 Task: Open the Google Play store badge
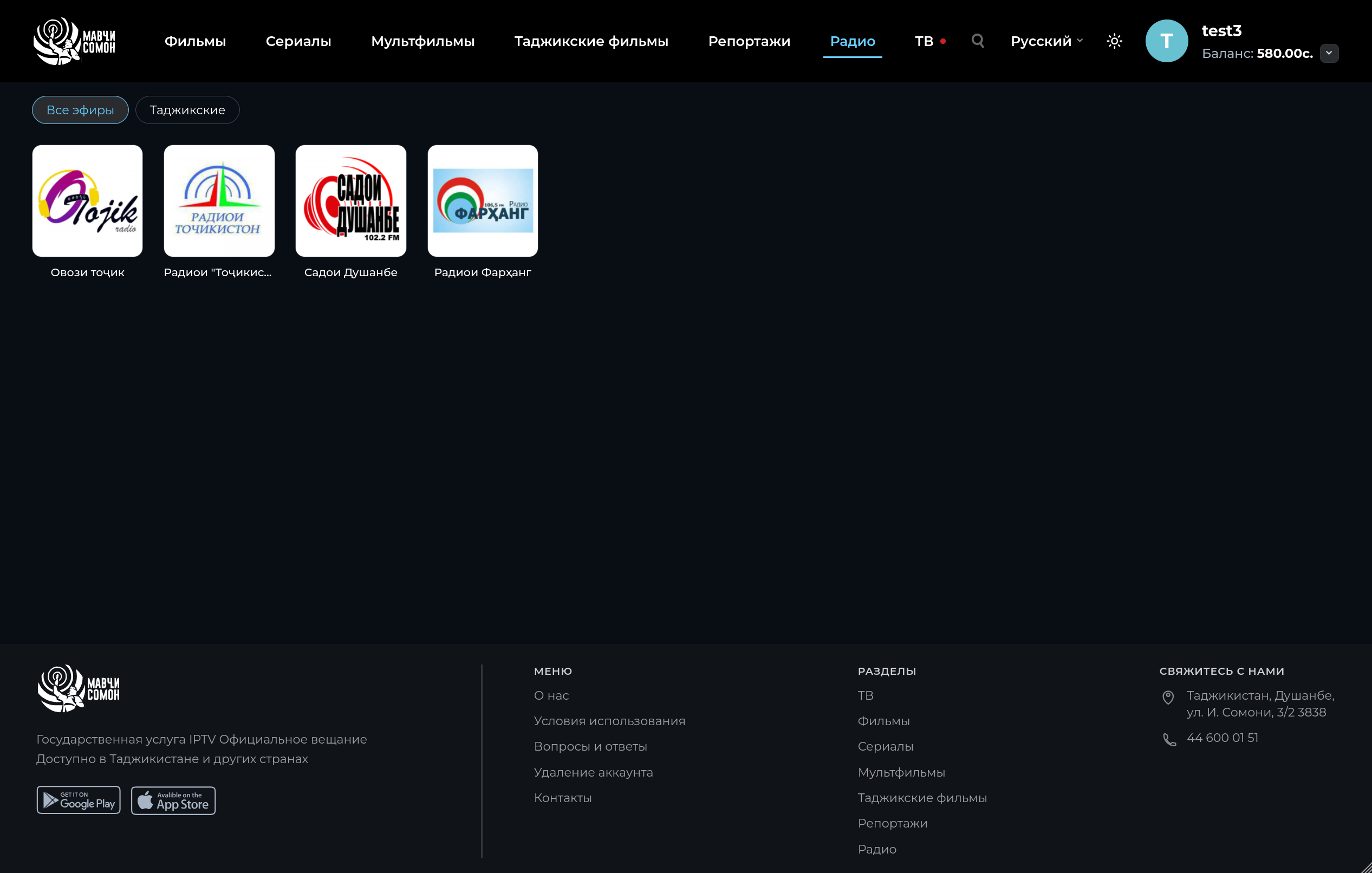(79, 800)
